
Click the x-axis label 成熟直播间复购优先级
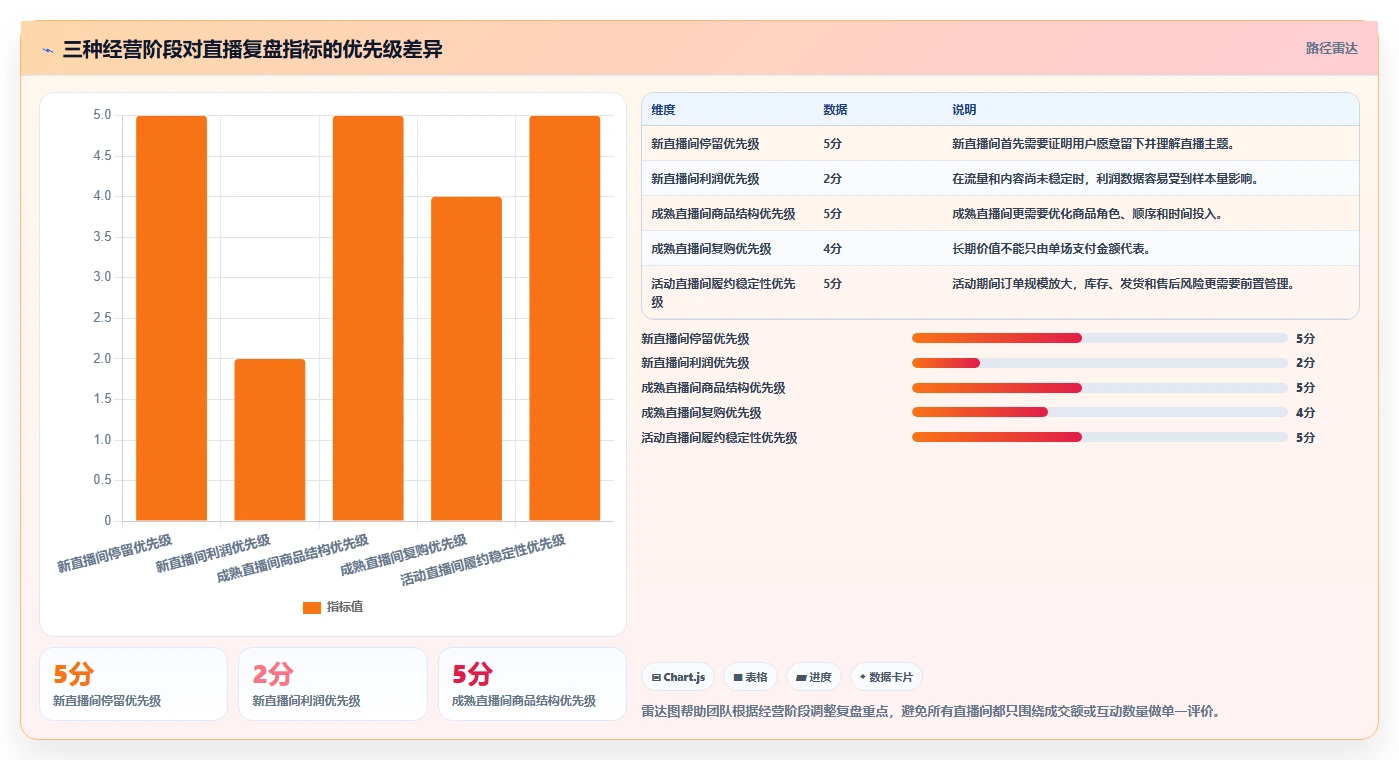click(404, 555)
